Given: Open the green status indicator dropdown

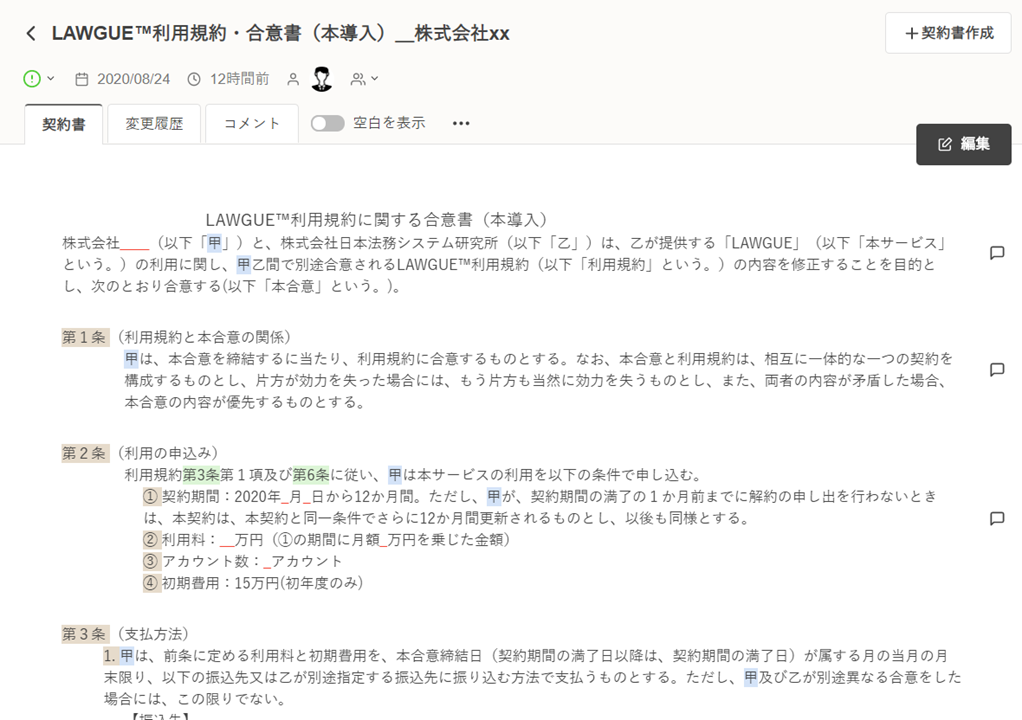Looking at the screenshot, I should coord(39,78).
